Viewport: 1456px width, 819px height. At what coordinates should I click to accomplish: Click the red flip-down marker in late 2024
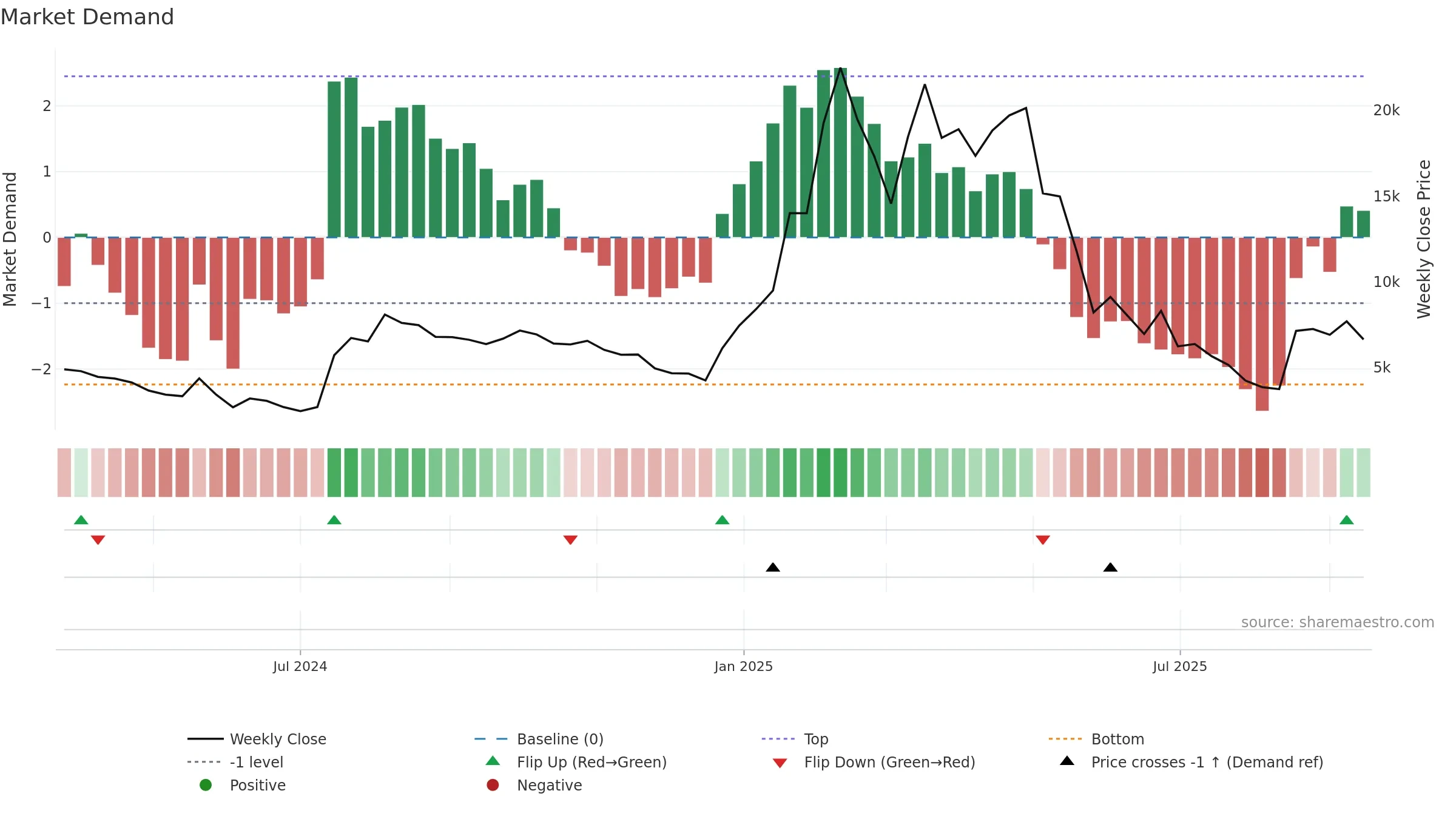pyautogui.click(x=570, y=540)
